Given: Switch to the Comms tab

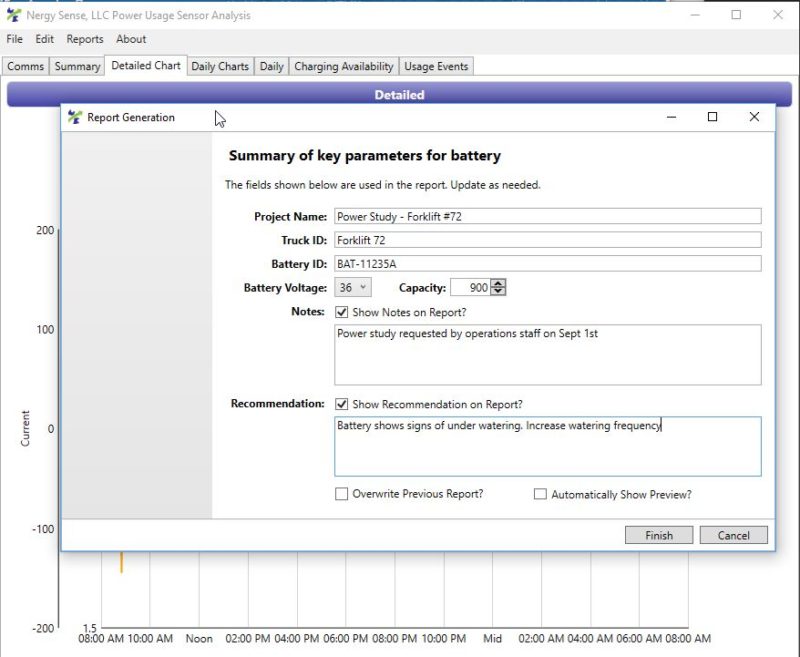Looking at the screenshot, I should (x=26, y=66).
